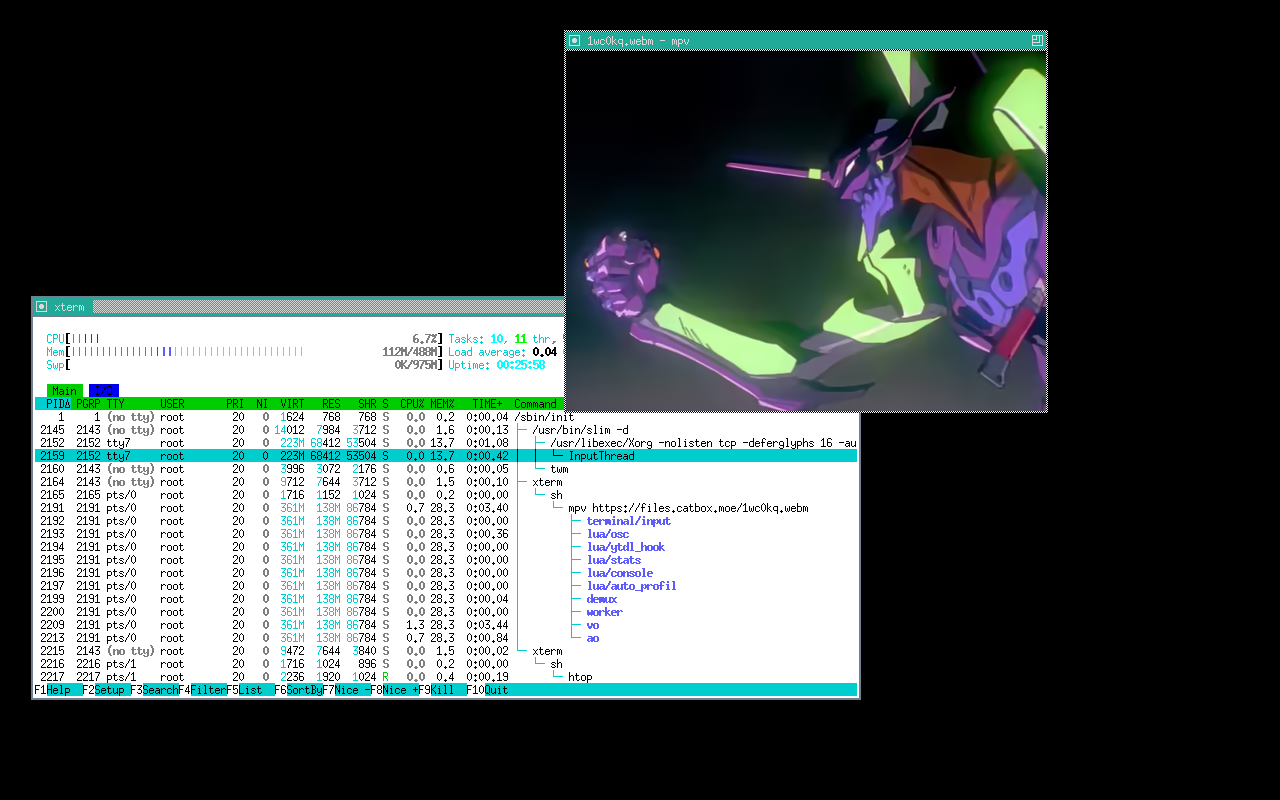Select the terminal/input thread
Image resolution: width=1280 pixels, height=800 pixels.
447,521
